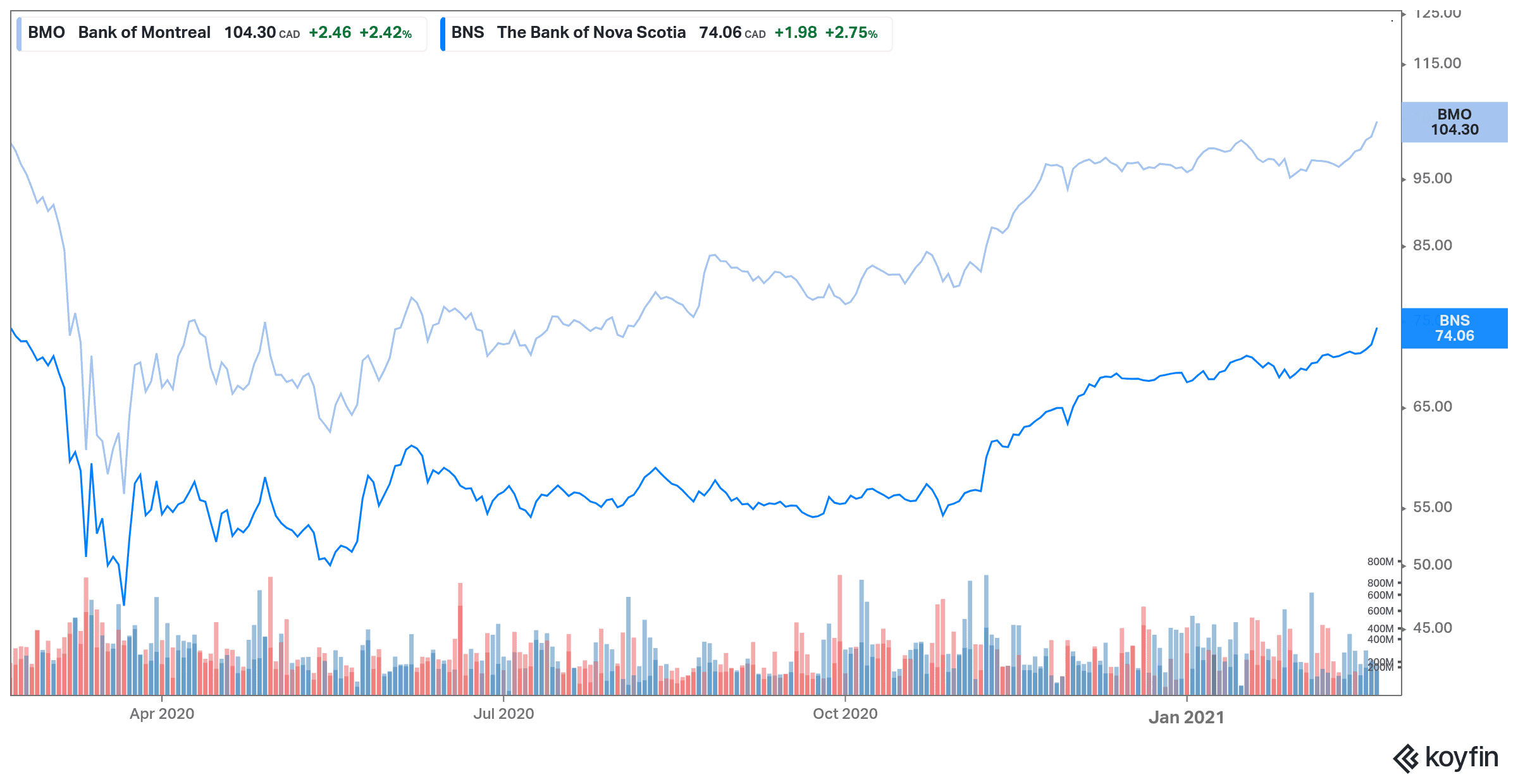This screenshot has height=784, width=1518.
Task: Click the BNS 74.06 axis price tag
Action: click(x=1454, y=328)
